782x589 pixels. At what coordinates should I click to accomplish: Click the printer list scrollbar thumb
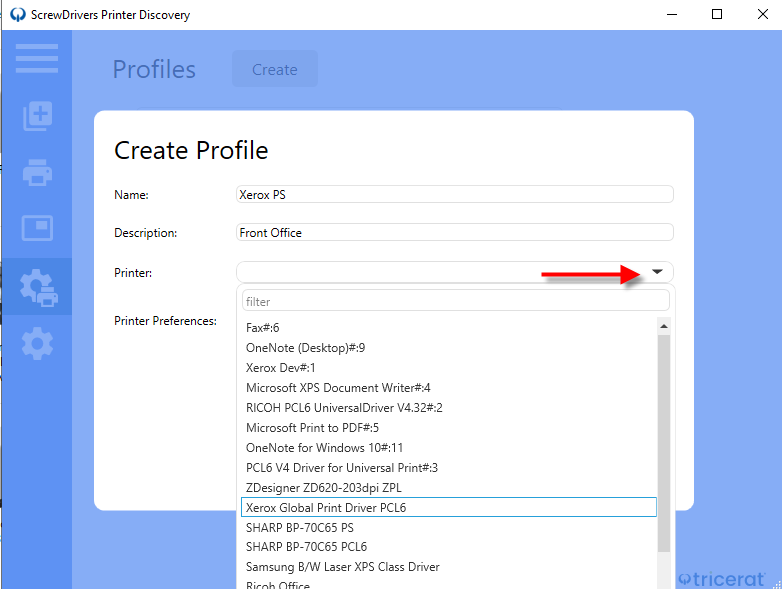pyautogui.click(x=664, y=443)
